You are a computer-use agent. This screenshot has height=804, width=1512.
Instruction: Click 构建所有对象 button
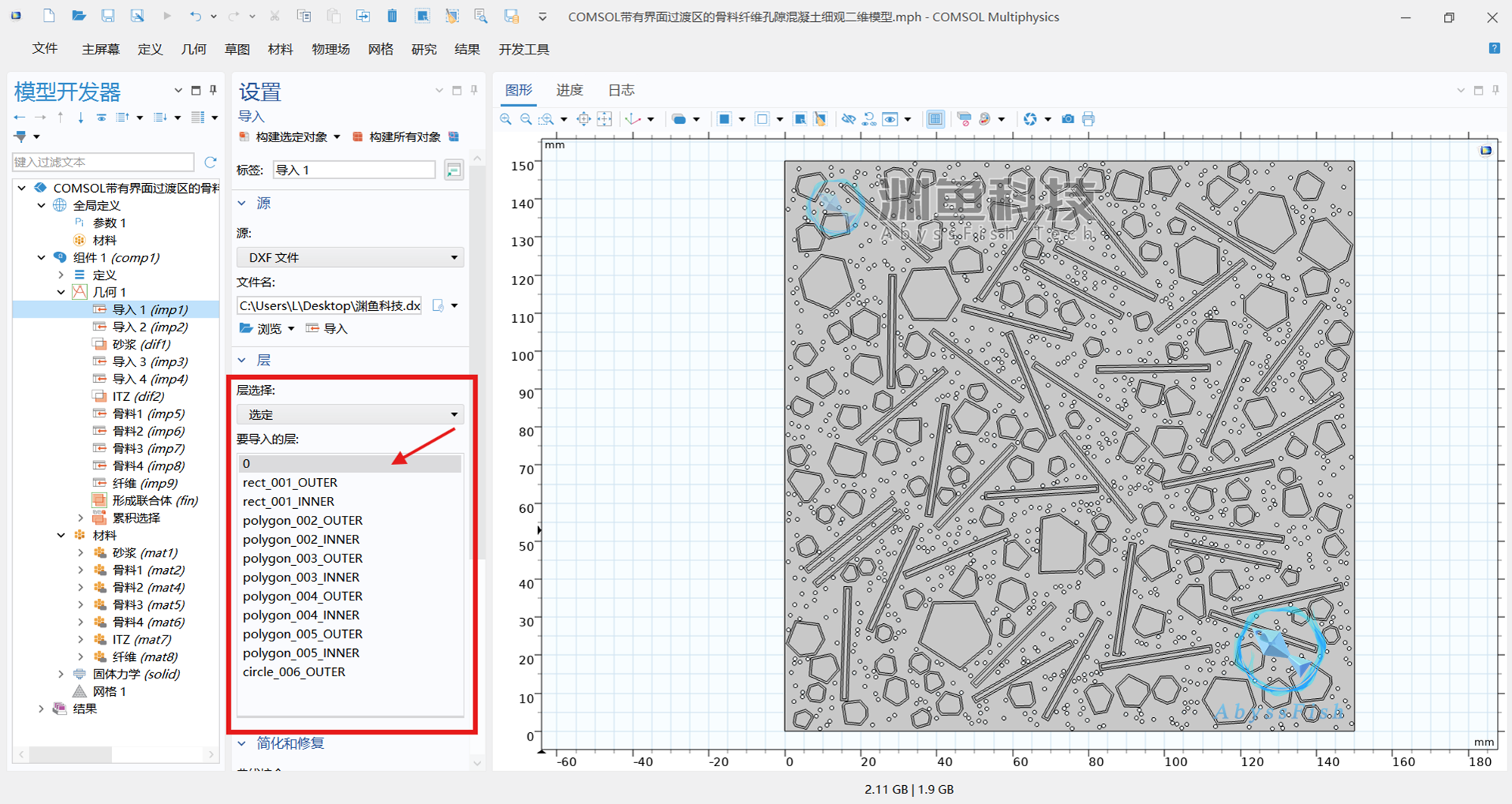tap(396, 137)
